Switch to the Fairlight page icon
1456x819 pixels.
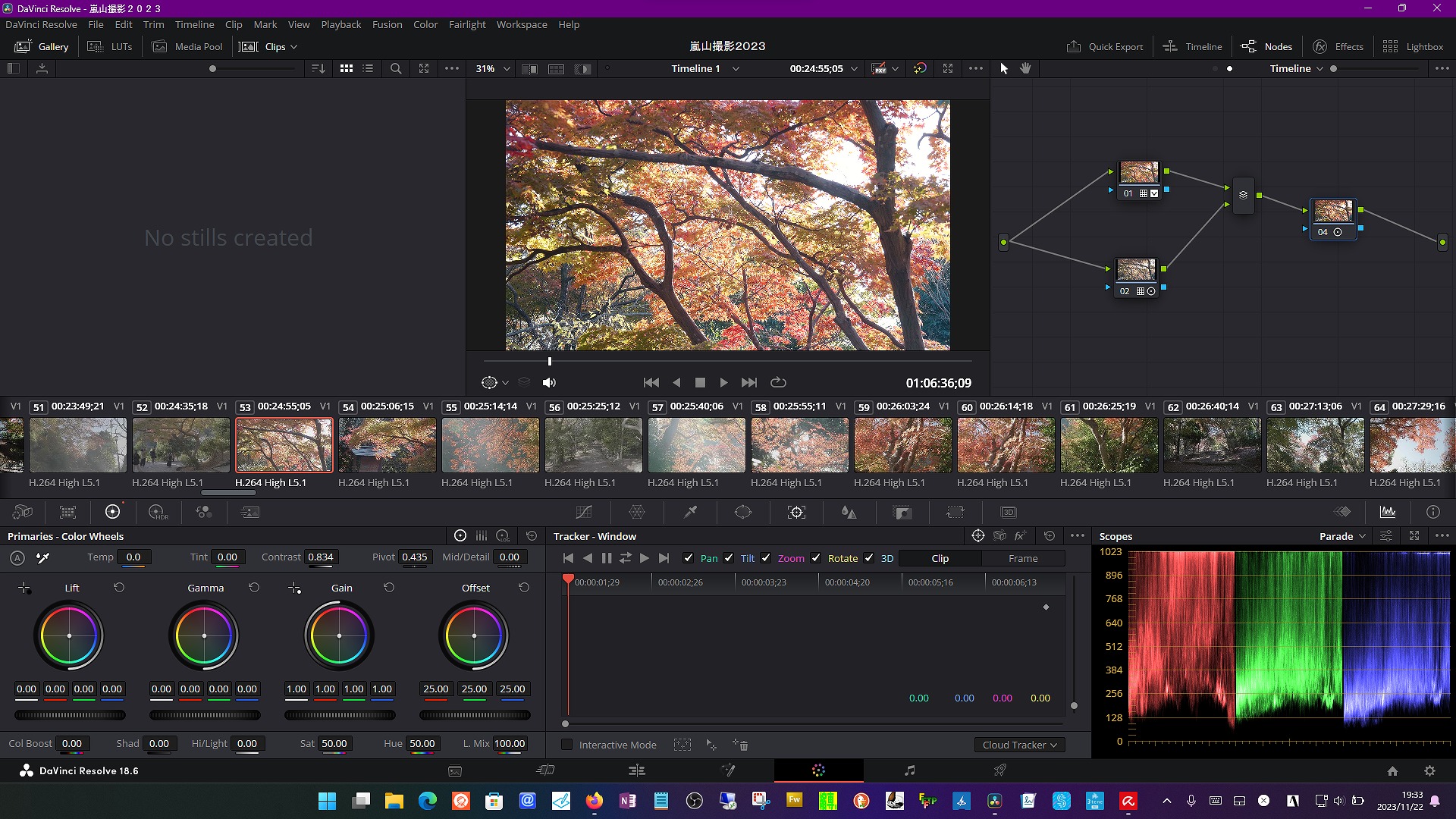coord(909,770)
